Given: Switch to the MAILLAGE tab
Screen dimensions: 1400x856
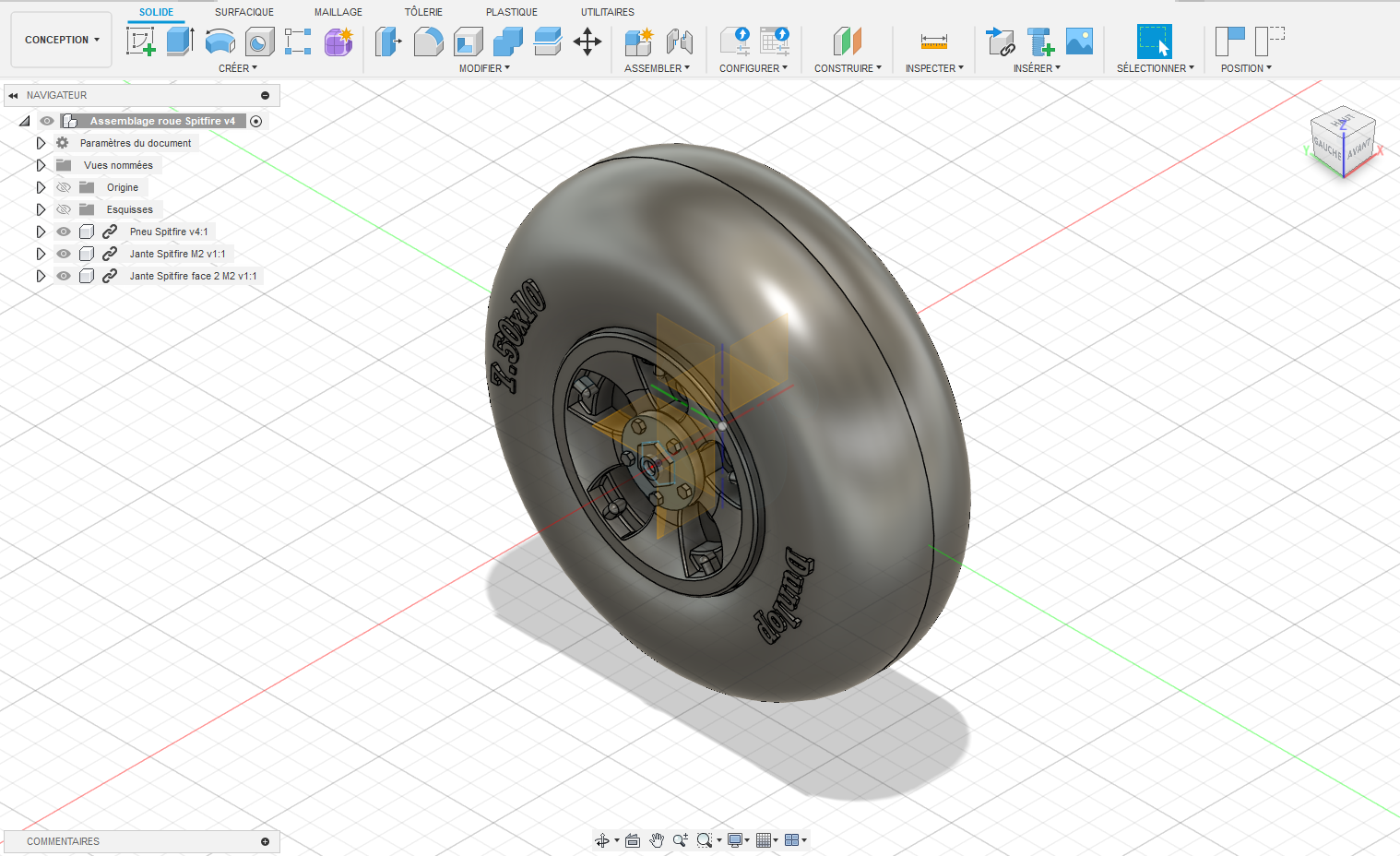Looking at the screenshot, I should tap(338, 12).
